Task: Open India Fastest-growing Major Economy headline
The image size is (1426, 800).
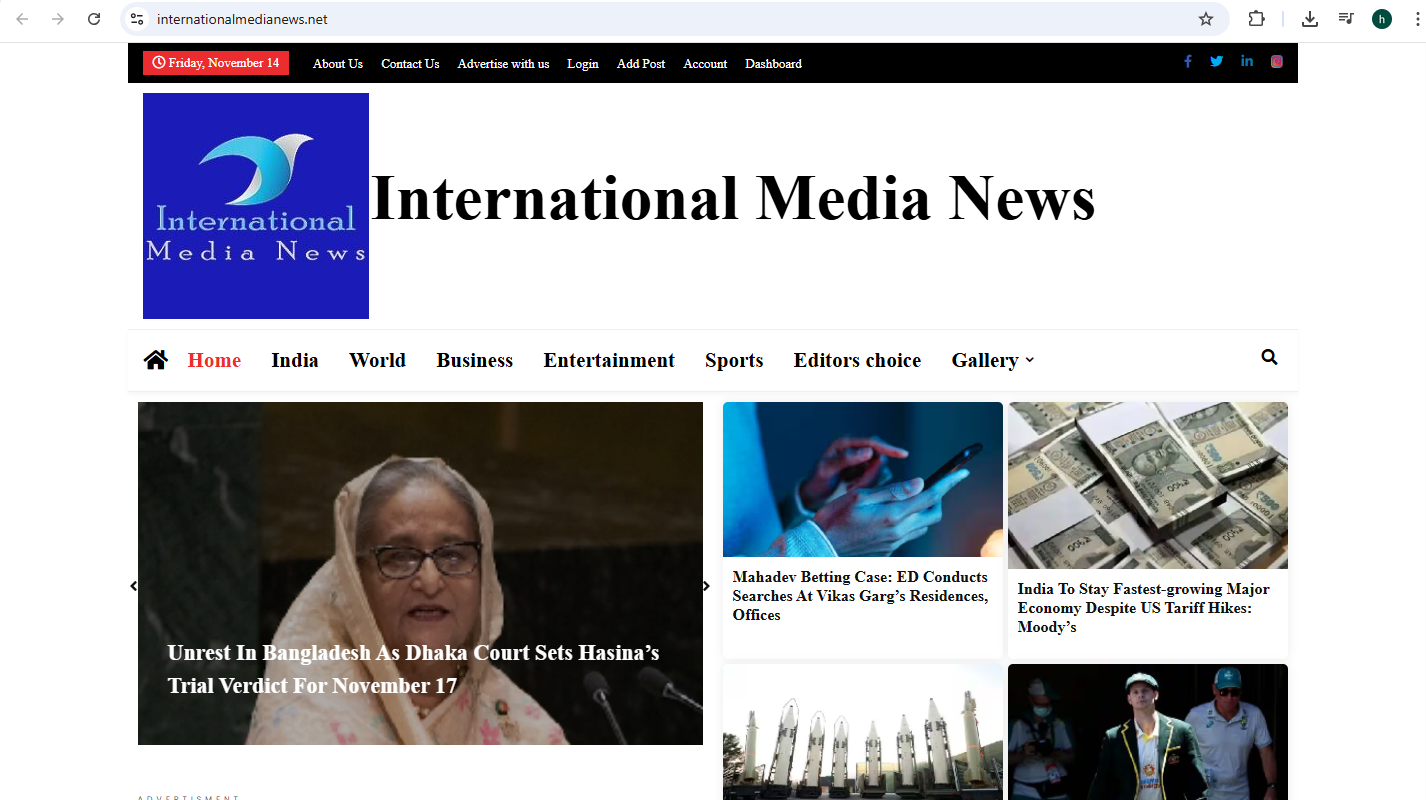Action: pos(1144,608)
